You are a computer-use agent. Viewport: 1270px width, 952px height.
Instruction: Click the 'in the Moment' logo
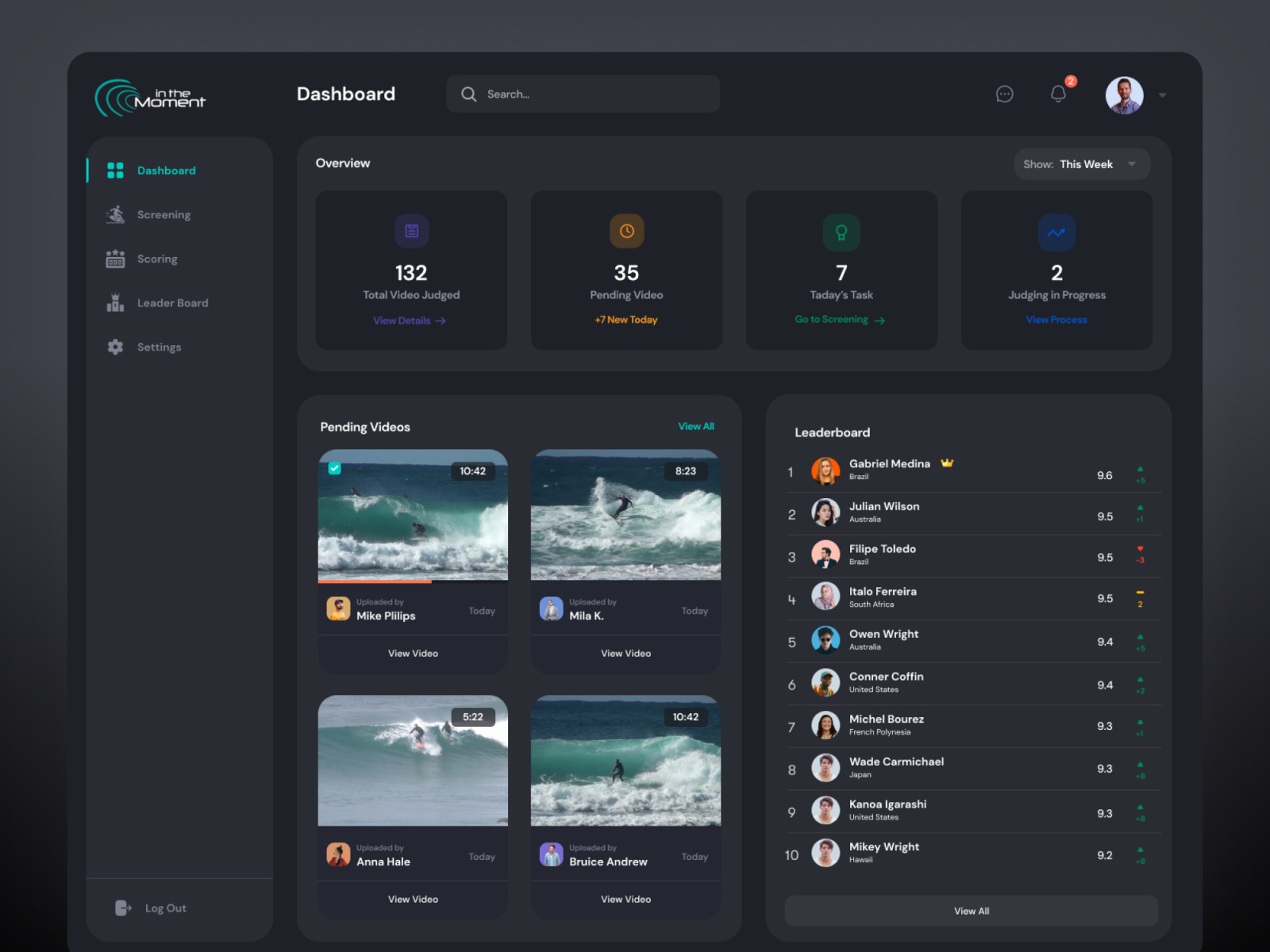tap(151, 96)
